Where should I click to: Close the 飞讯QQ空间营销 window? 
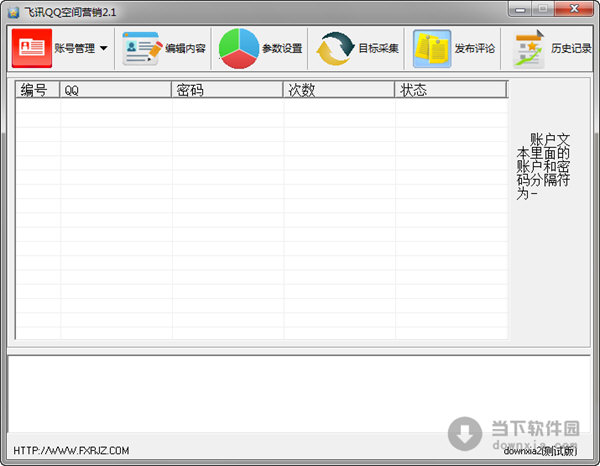pyautogui.click(x=574, y=9)
